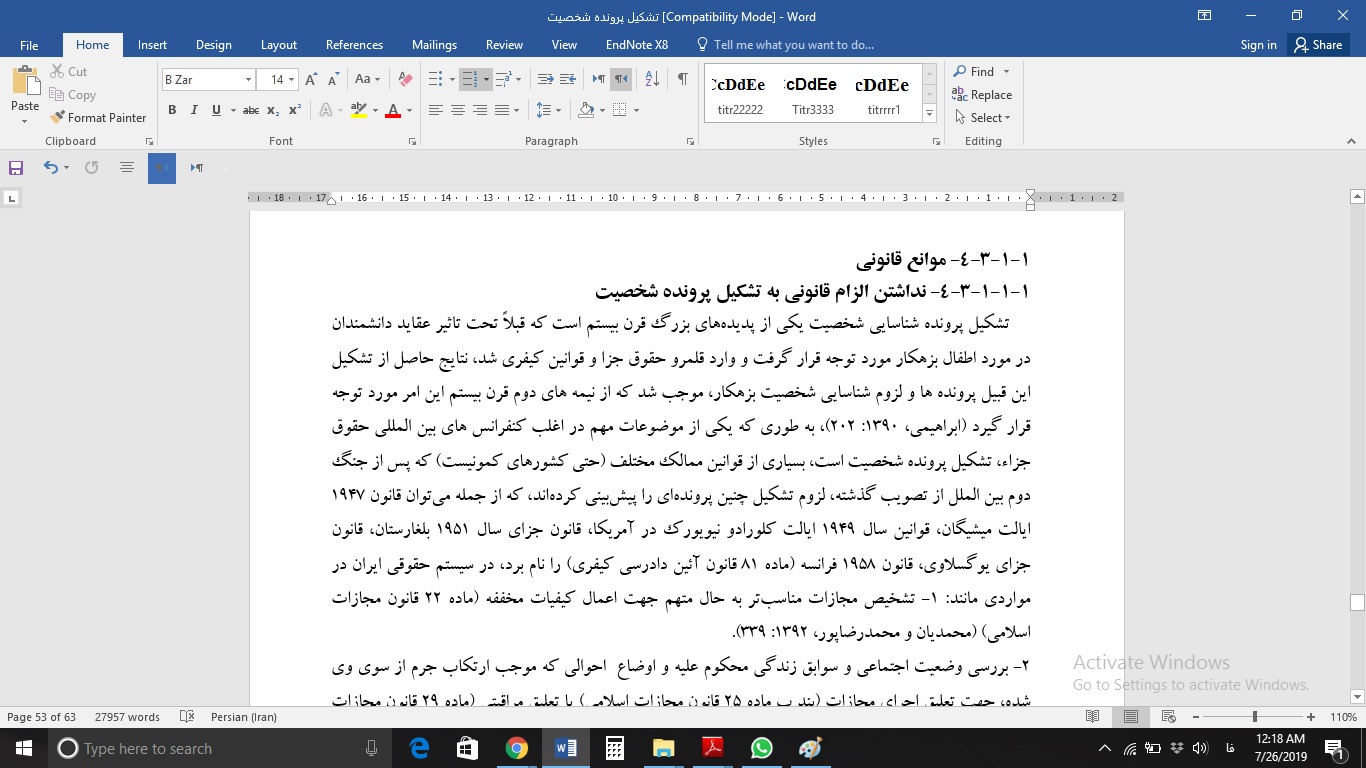This screenshot has width=1366, height=768.
Task: Grow the font size
Action: [x=309, y=78]
